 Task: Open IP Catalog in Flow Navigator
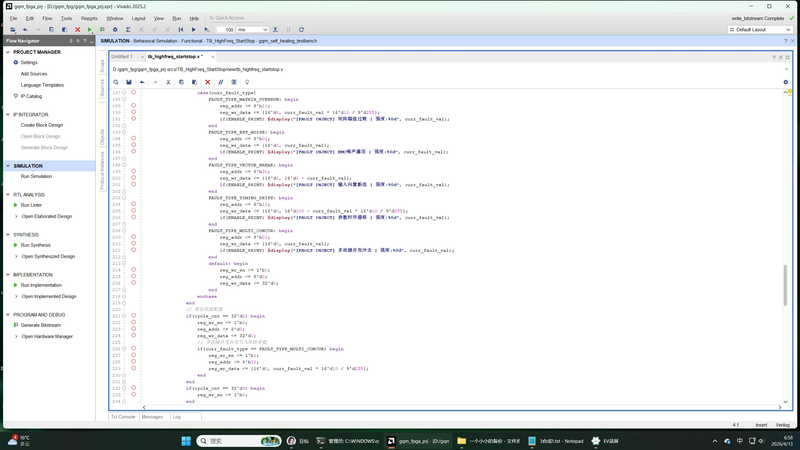[x=31, y=96]
